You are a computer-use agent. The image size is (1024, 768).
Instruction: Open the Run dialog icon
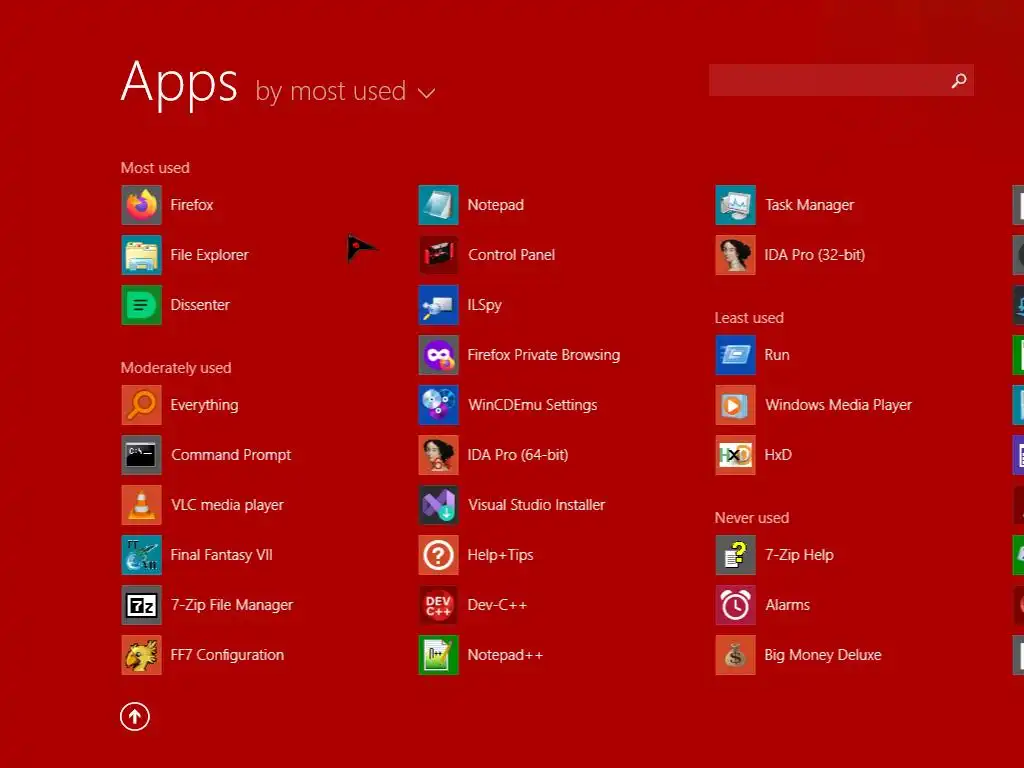[x=735, y=355]
